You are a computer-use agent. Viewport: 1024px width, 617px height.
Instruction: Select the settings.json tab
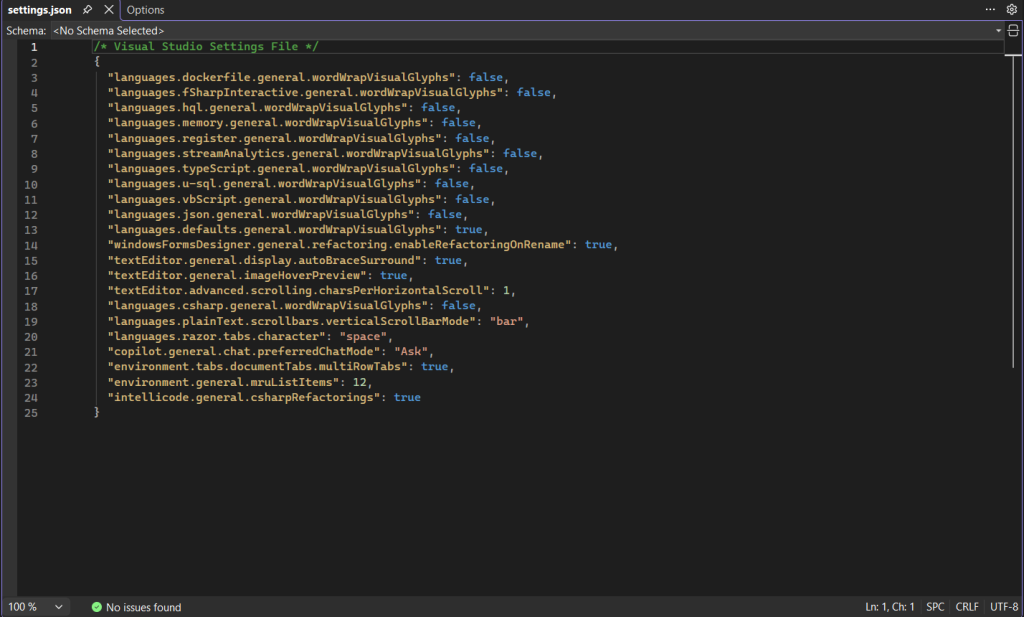(39, 10)
